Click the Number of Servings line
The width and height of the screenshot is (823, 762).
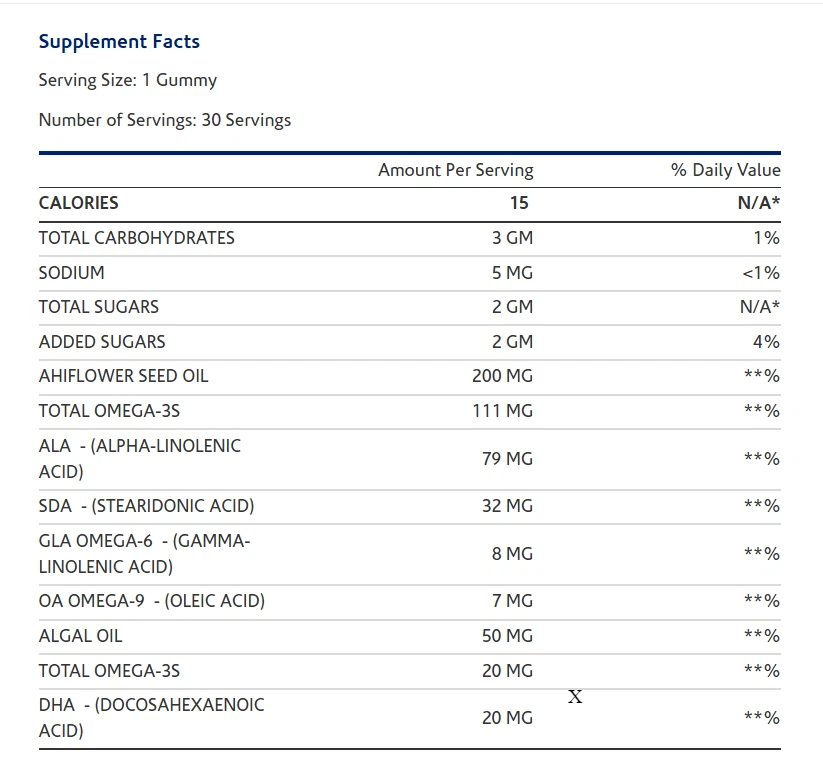164,120
